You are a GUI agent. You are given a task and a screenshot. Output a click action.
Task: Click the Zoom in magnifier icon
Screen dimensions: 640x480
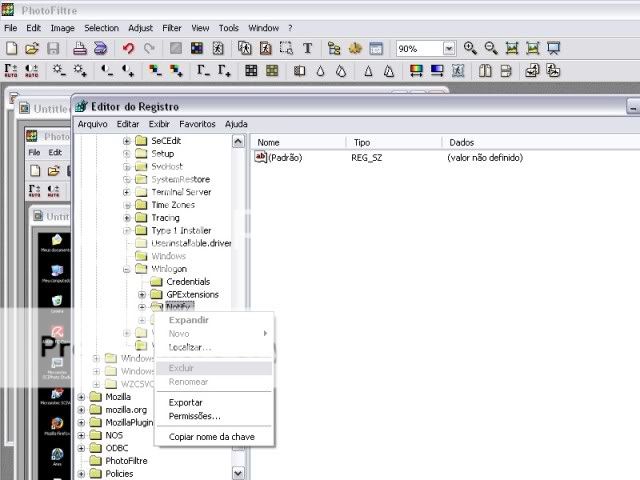(470, 49)
